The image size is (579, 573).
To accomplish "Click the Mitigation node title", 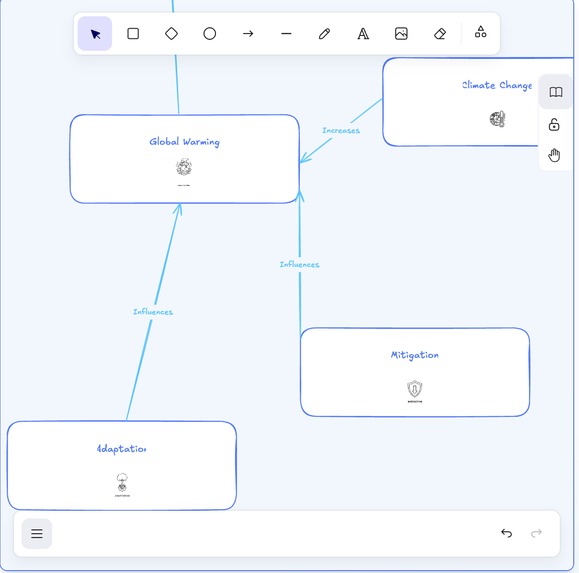I will tap(415, 355).
